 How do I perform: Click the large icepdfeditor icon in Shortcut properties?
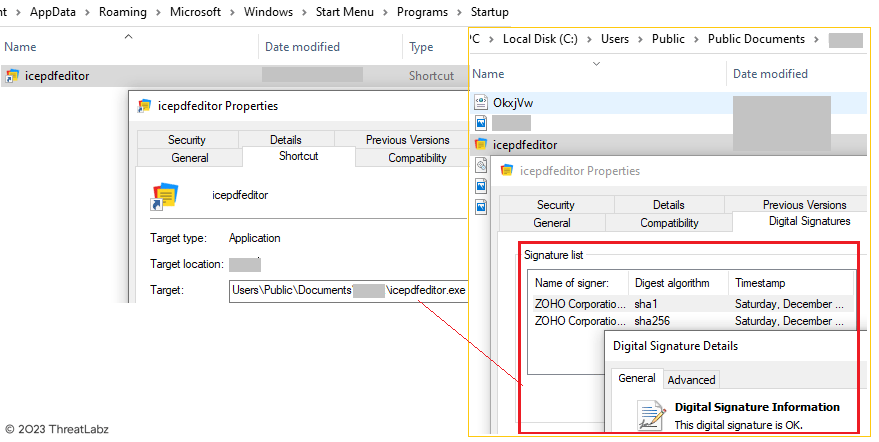point(164,196)
